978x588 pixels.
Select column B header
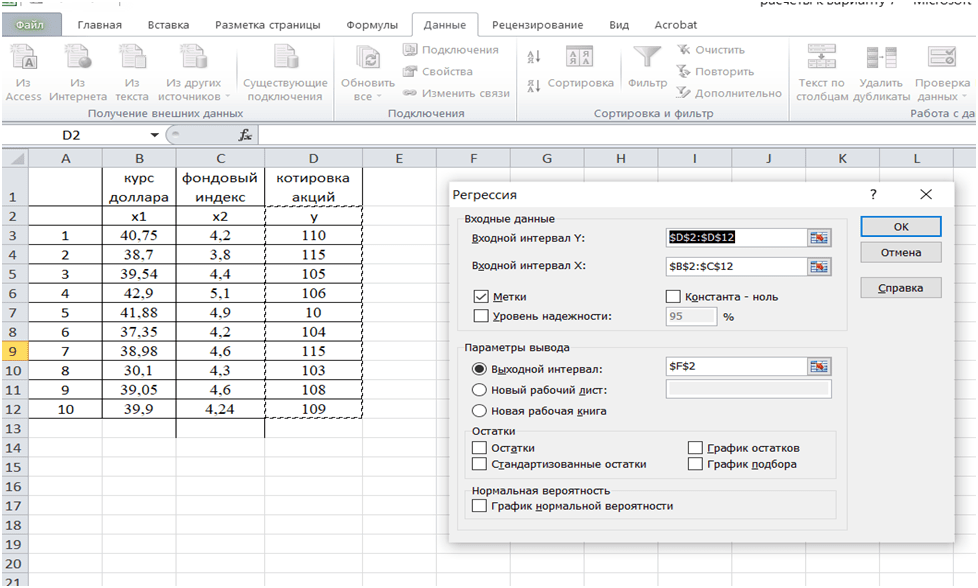coord(139,158)
